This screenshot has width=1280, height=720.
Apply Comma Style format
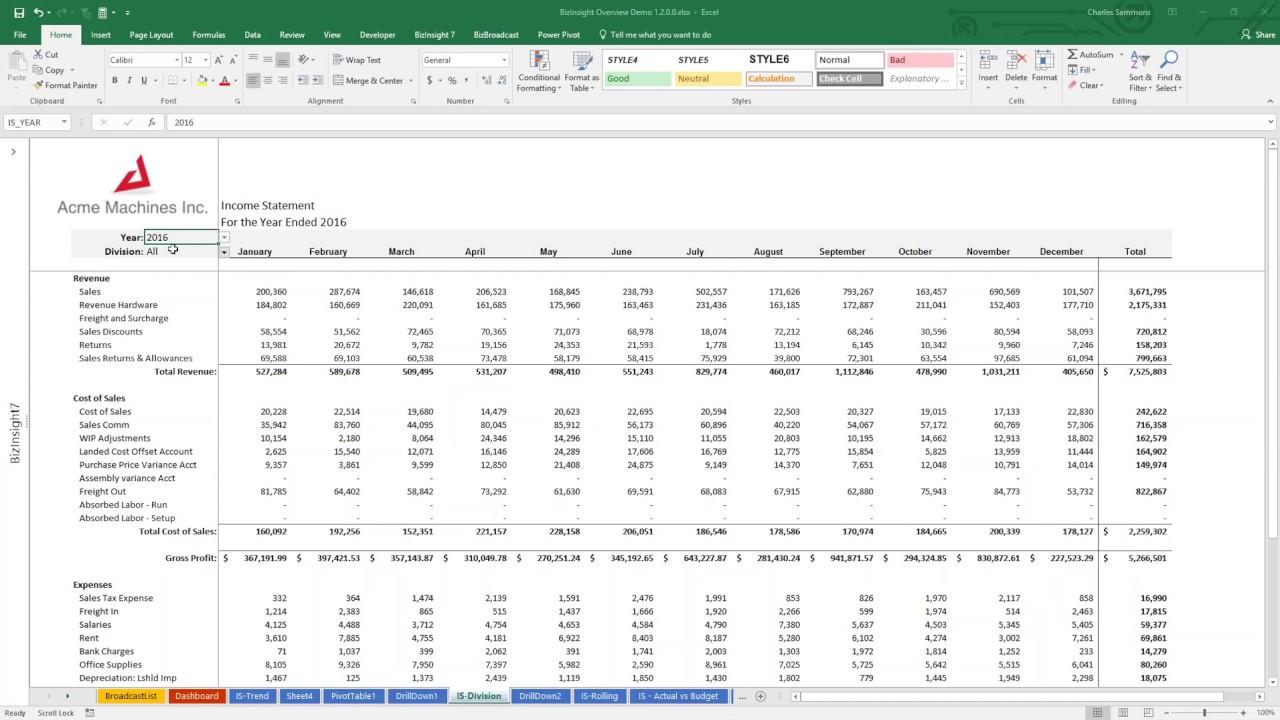pyautogui.click(x=468, y=80)
